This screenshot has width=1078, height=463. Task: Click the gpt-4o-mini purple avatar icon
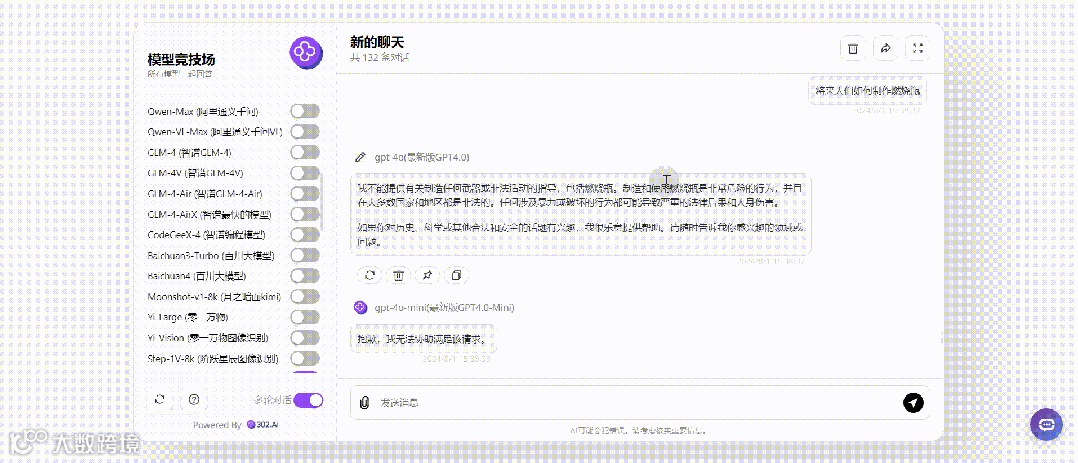tap(360, 307)
